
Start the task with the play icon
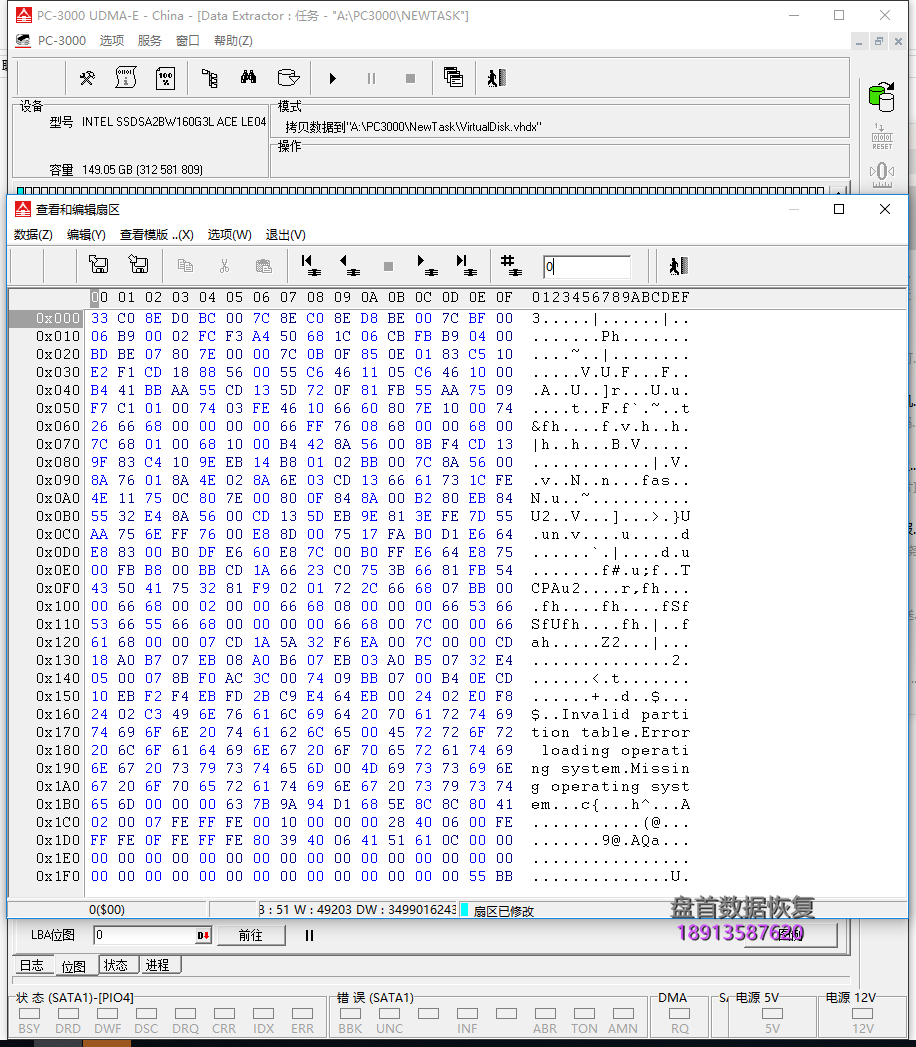[332, 77]
